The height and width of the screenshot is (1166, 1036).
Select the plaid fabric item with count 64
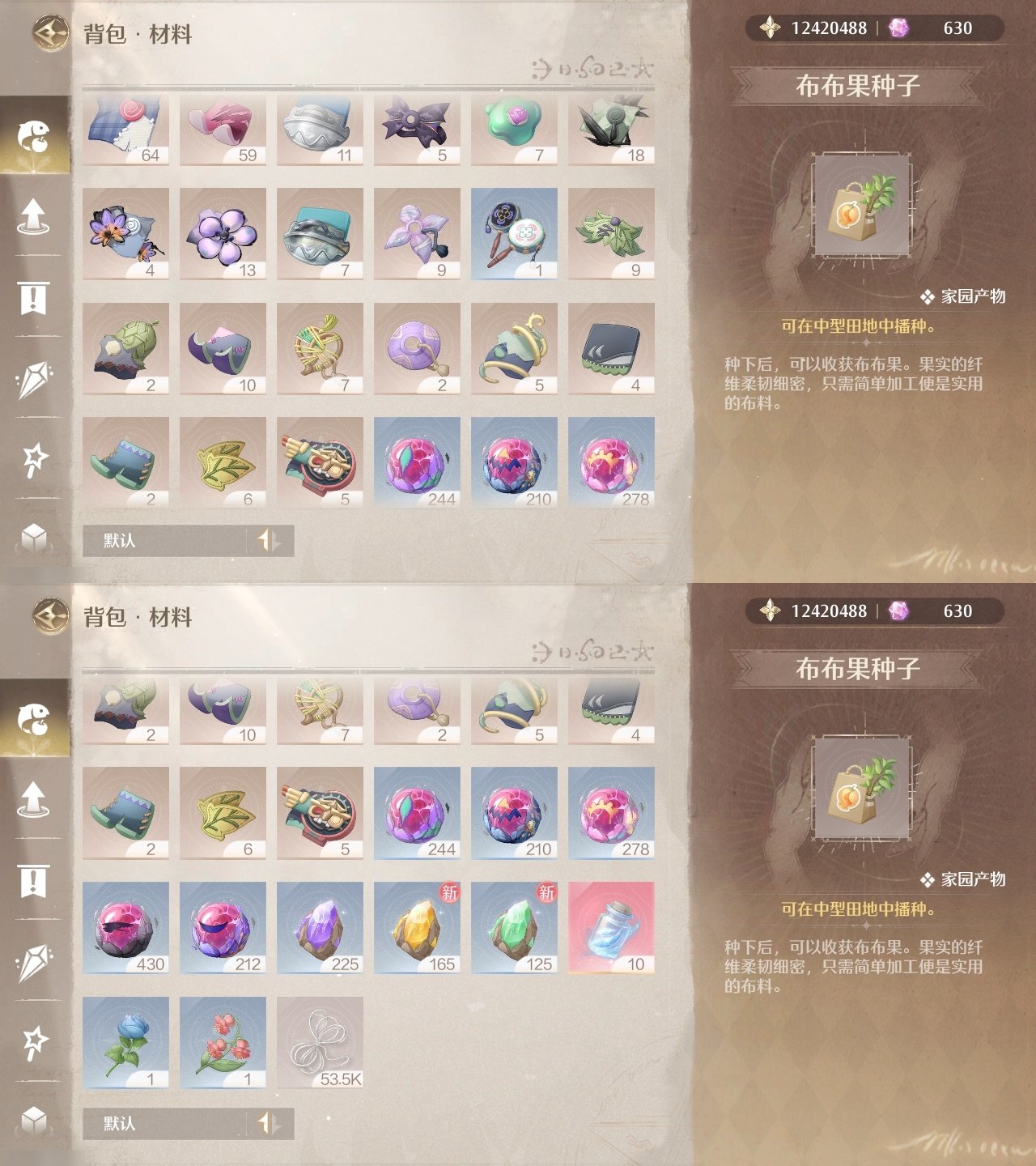(125, 130)
